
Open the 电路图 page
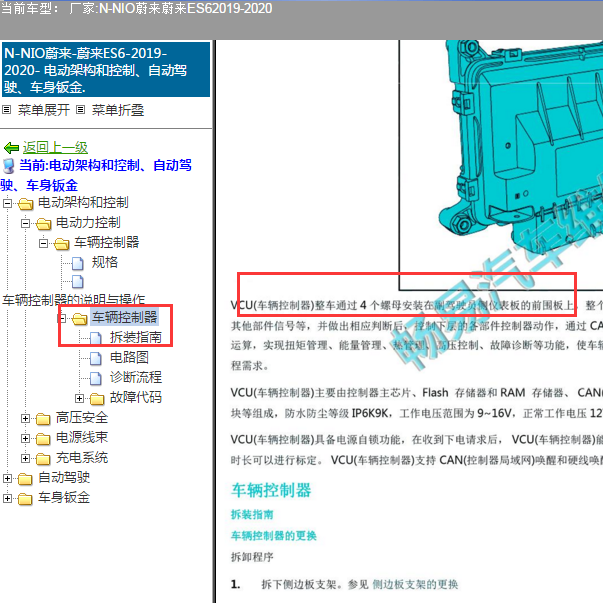click(x=129, y=357)
